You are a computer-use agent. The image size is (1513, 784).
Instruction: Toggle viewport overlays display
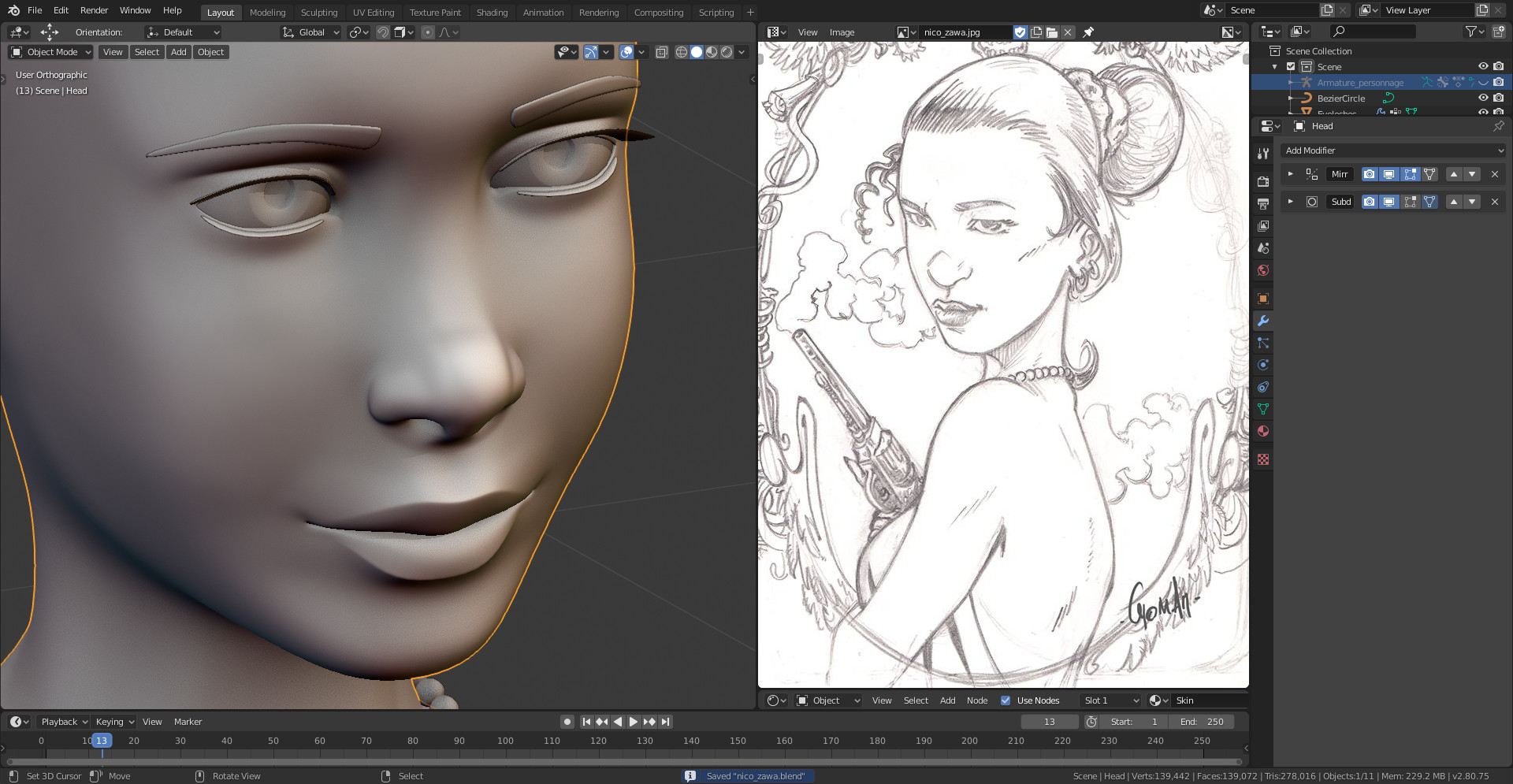pos(626,52)
